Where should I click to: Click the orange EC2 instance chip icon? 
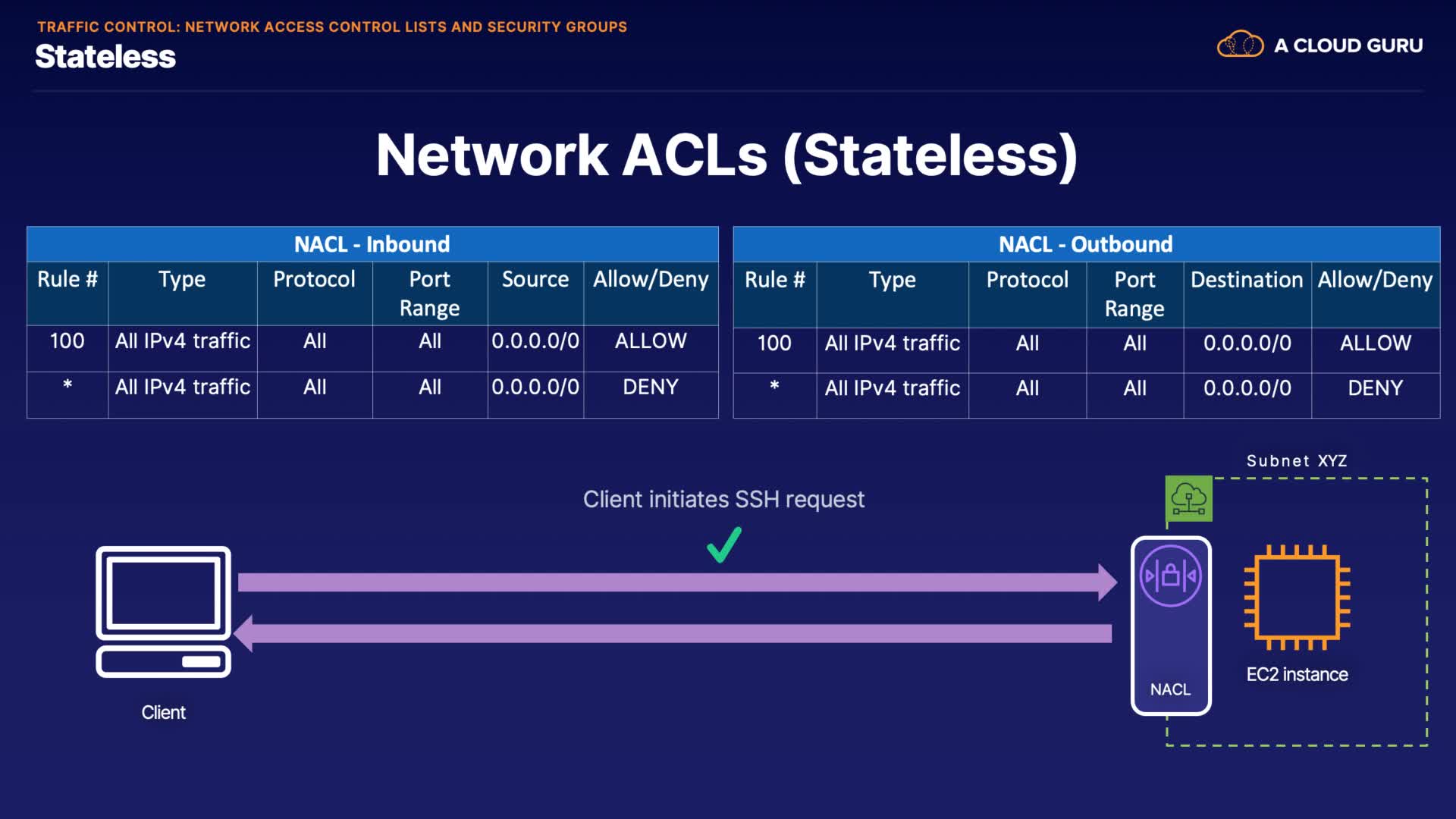[x=1297, y=598]
